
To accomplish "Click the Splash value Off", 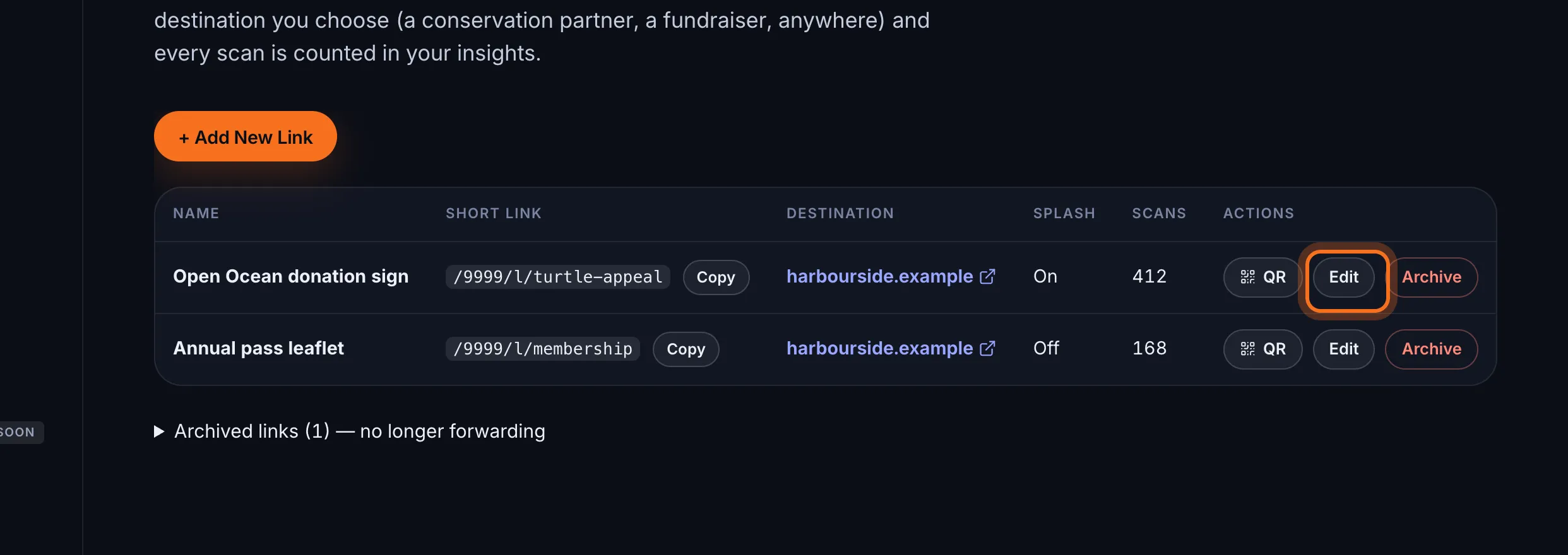I will [1047, 348].
